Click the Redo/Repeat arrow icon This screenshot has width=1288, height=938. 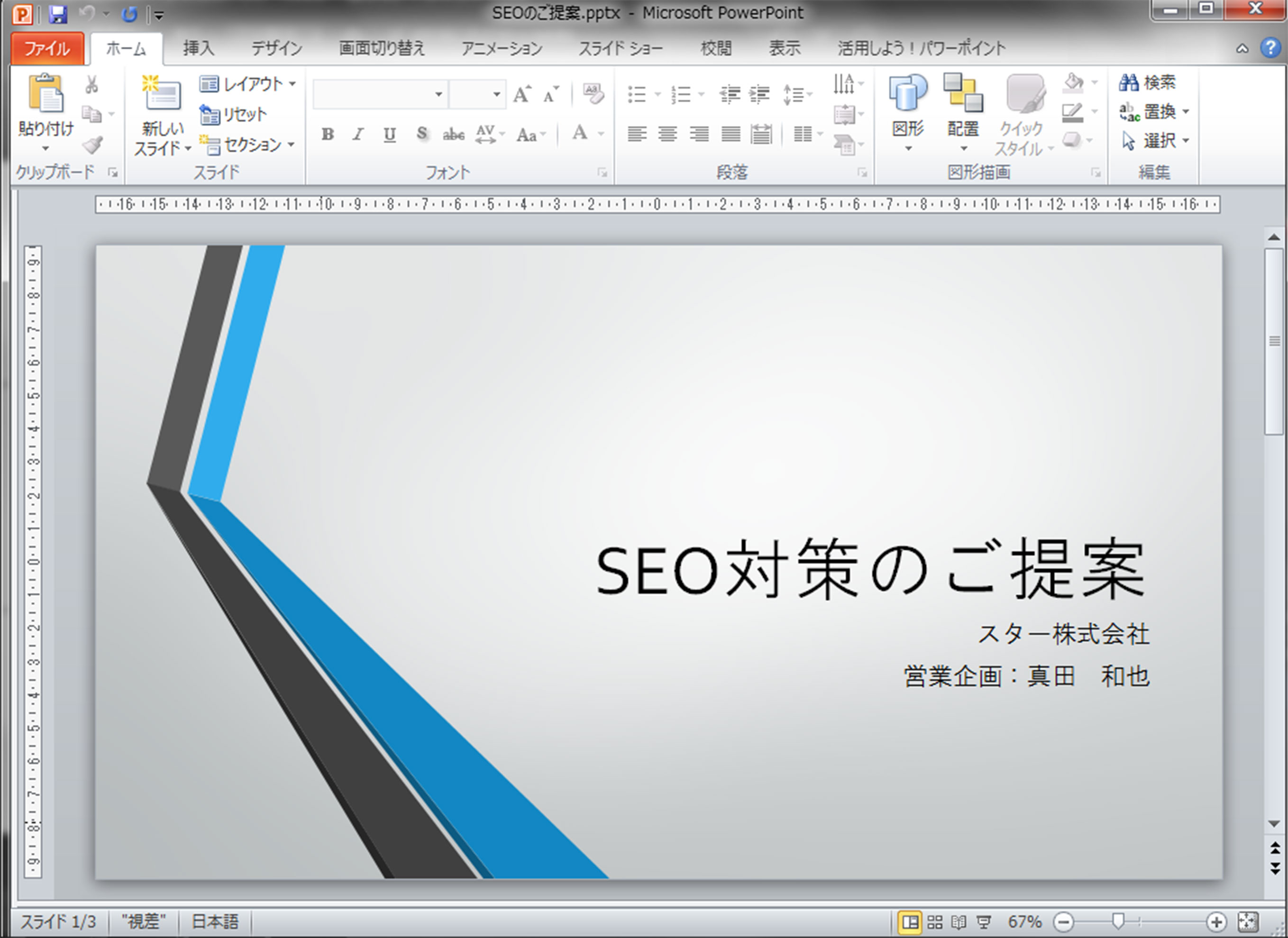pyautogui.click(x=130, y=14)
